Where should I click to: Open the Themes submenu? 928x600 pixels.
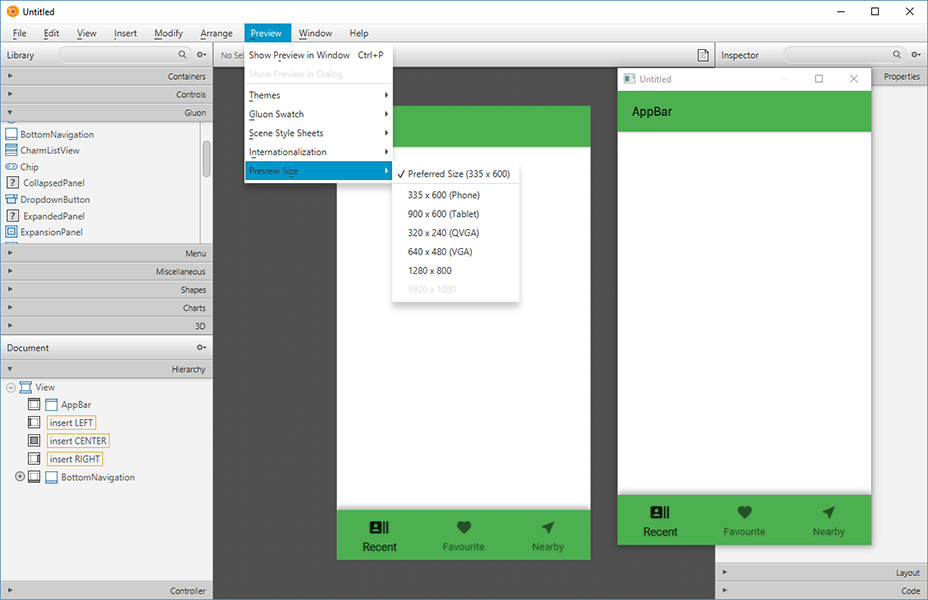pyautogui.click(x=318, y=95)
